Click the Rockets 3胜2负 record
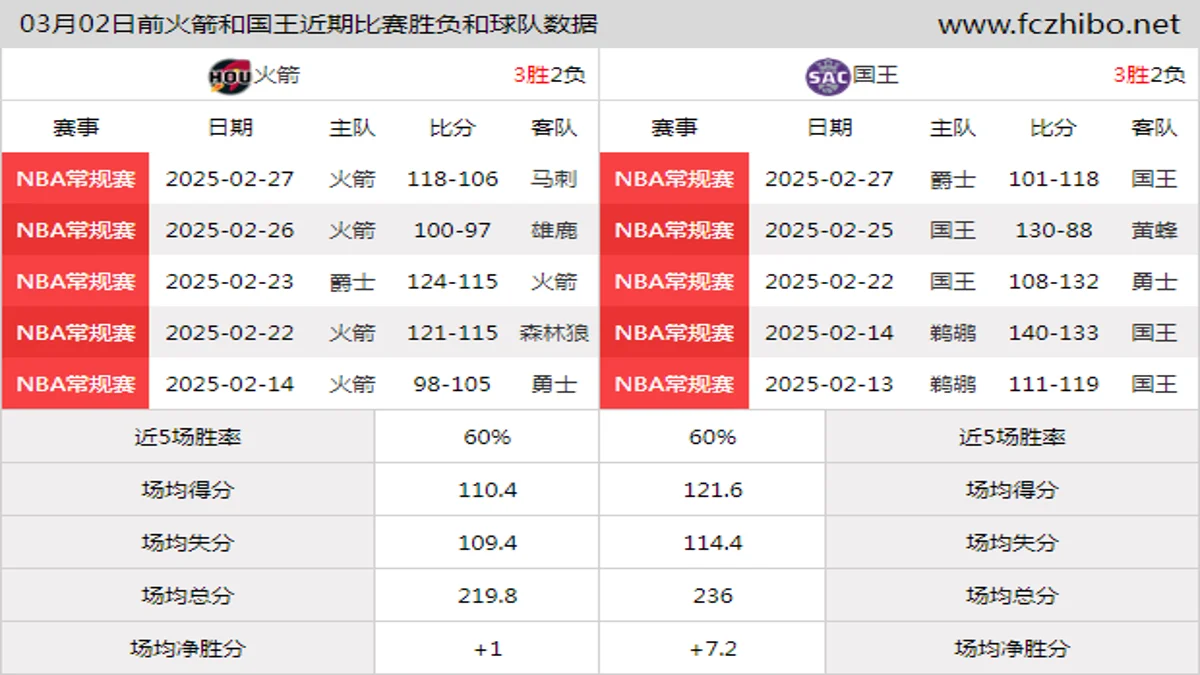This screenshot has height=675, width=1200. click(x=549, y=75)
